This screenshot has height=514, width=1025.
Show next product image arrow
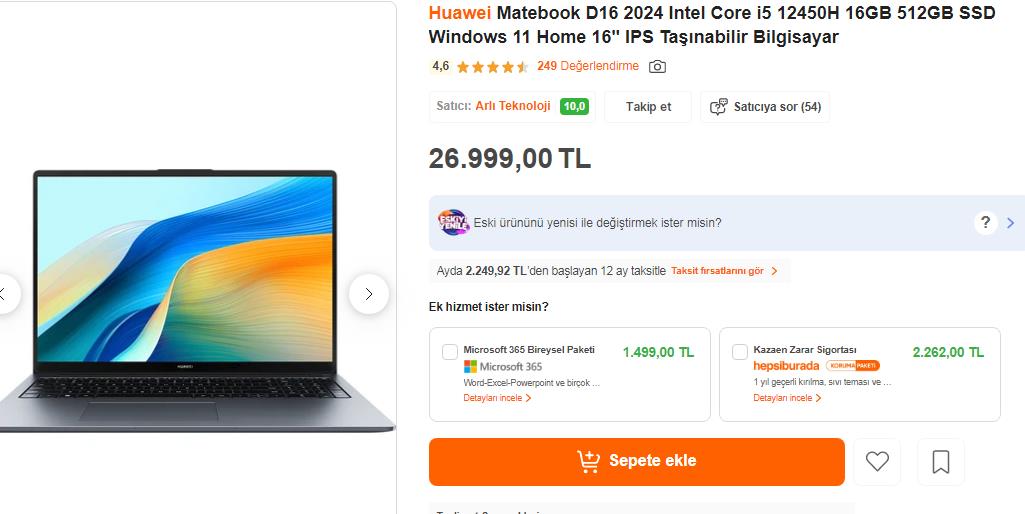369,294
